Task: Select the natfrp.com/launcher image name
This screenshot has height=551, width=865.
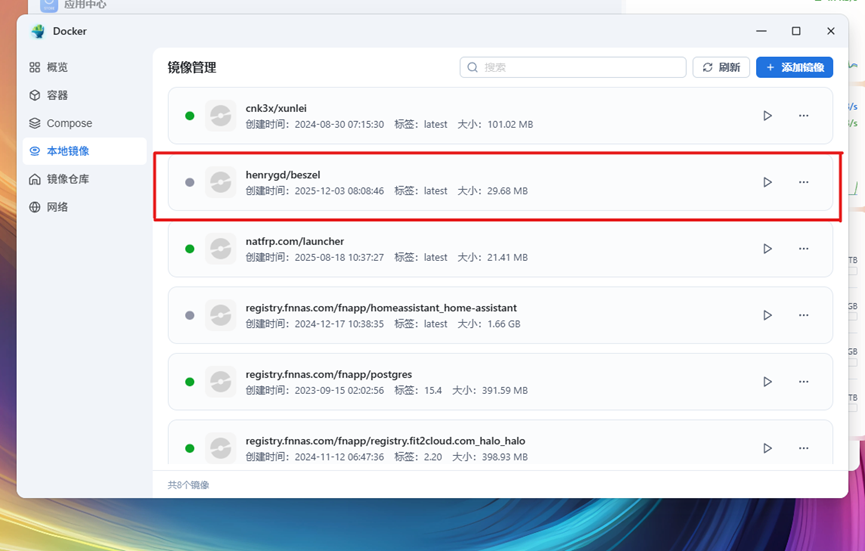Action: [295, 241]
